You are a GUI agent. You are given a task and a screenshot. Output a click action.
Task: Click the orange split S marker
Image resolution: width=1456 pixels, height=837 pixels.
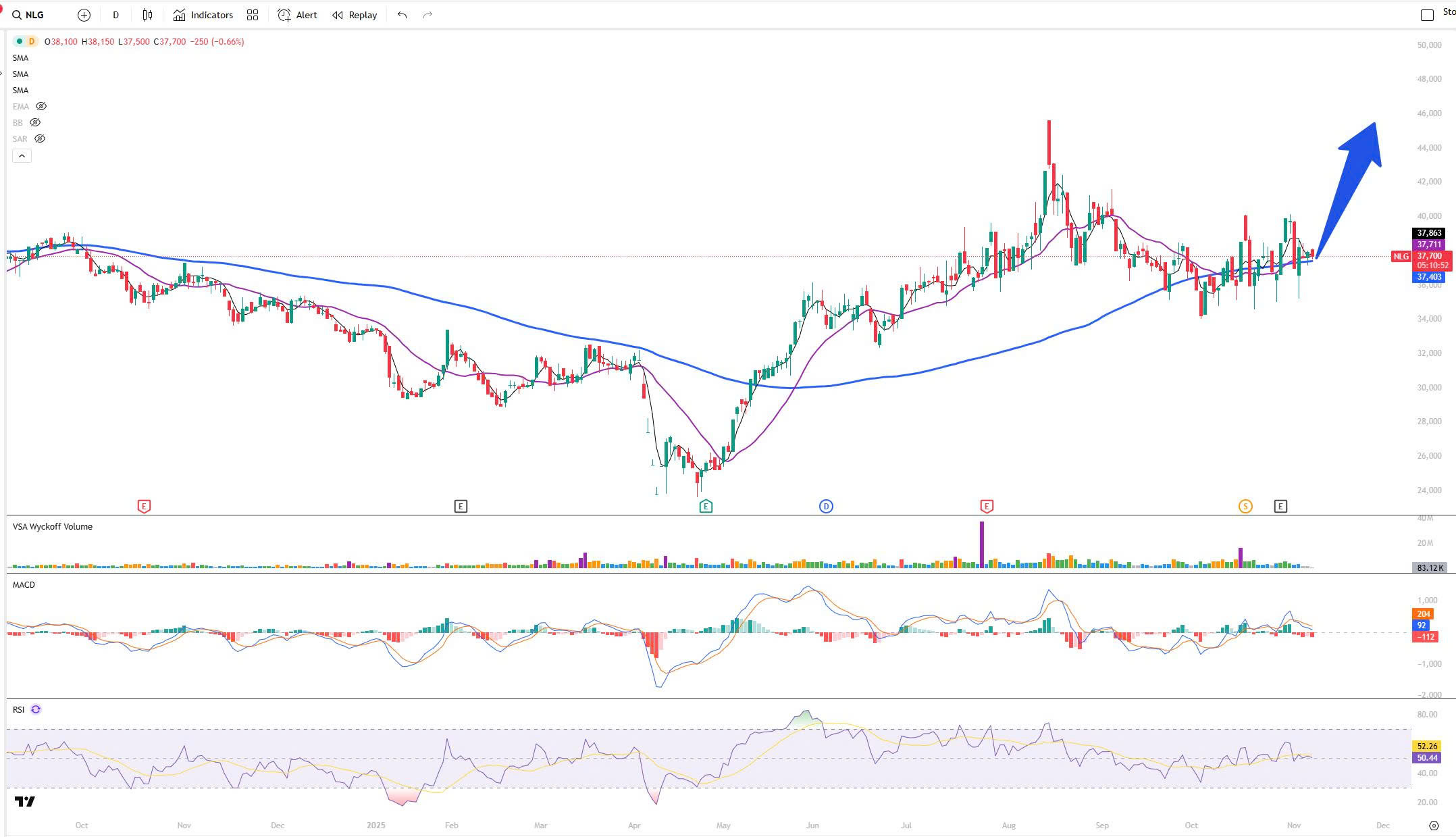(x=1245, y=506)
